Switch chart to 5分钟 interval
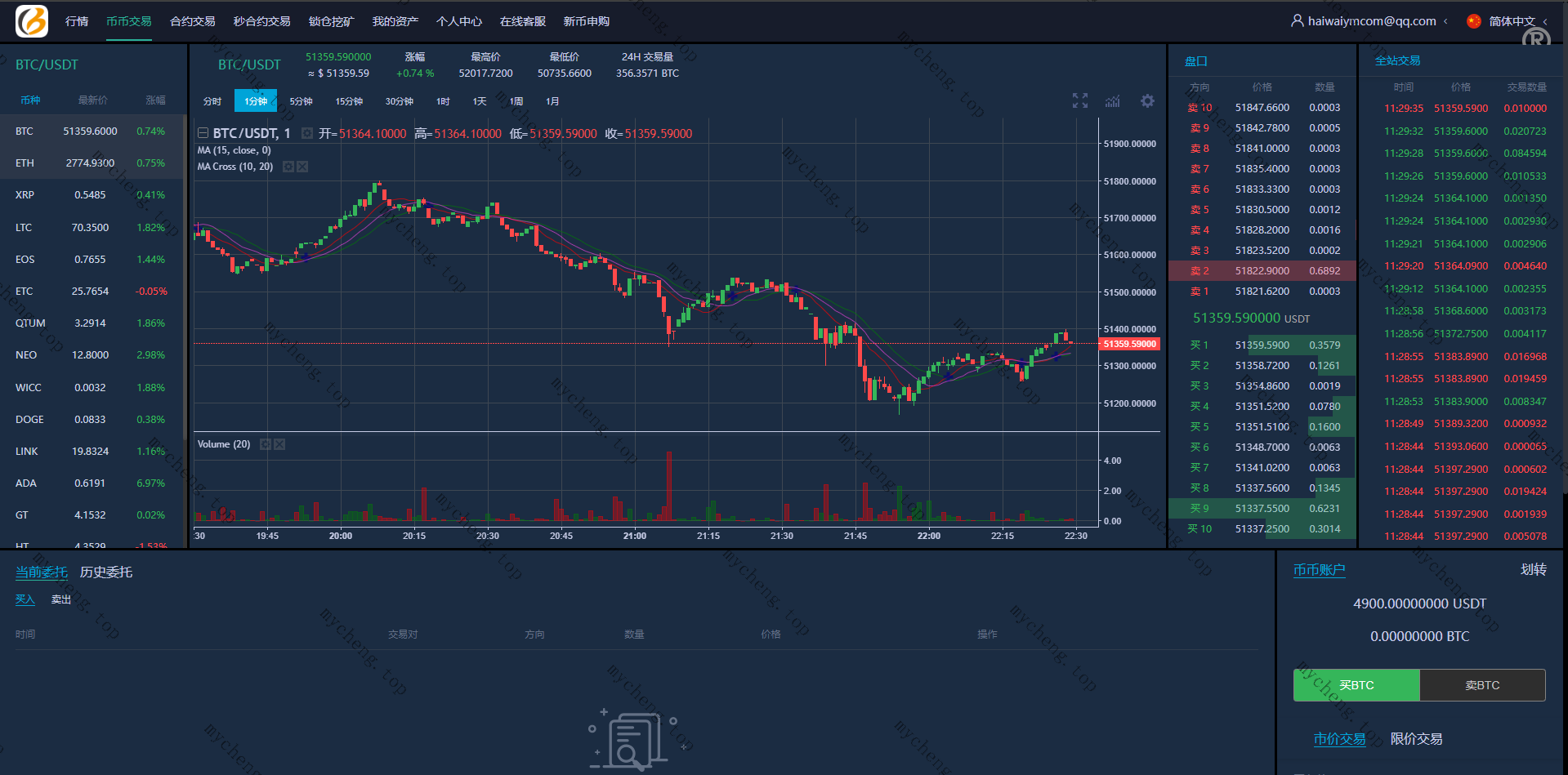This screenshot has height=775, width=1568. (301, 101)
